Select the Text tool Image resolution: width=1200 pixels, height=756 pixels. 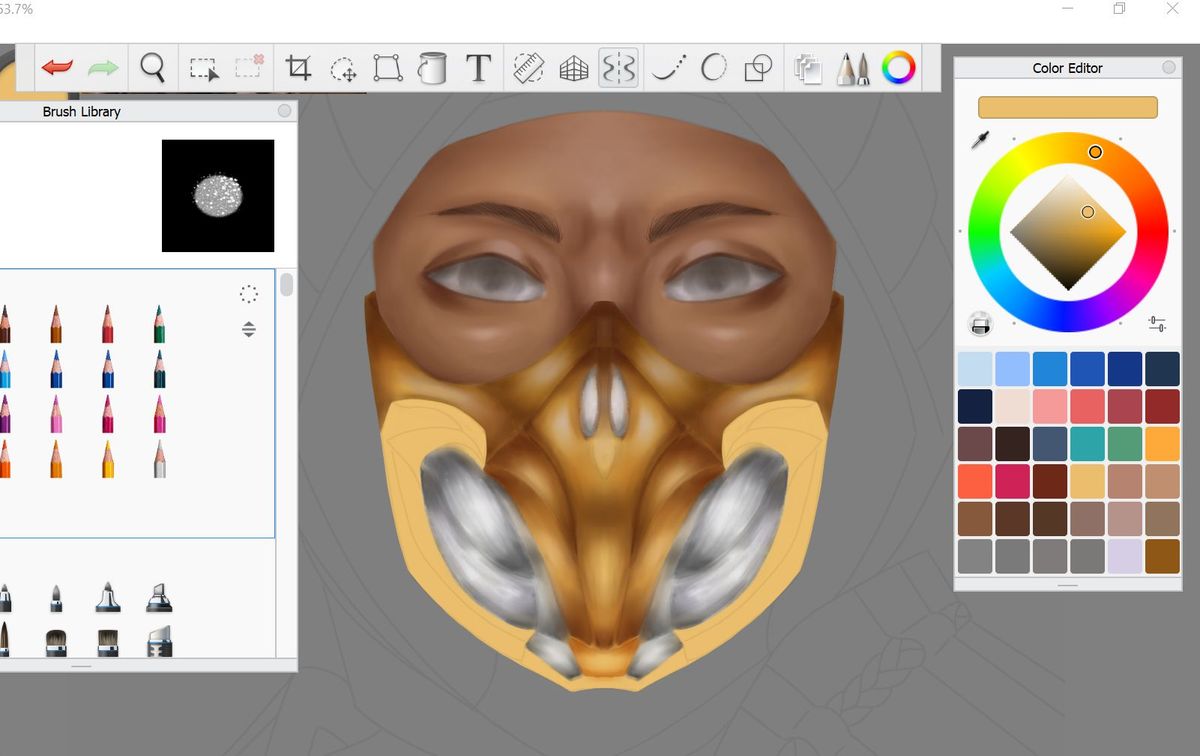tap(479, 68)
